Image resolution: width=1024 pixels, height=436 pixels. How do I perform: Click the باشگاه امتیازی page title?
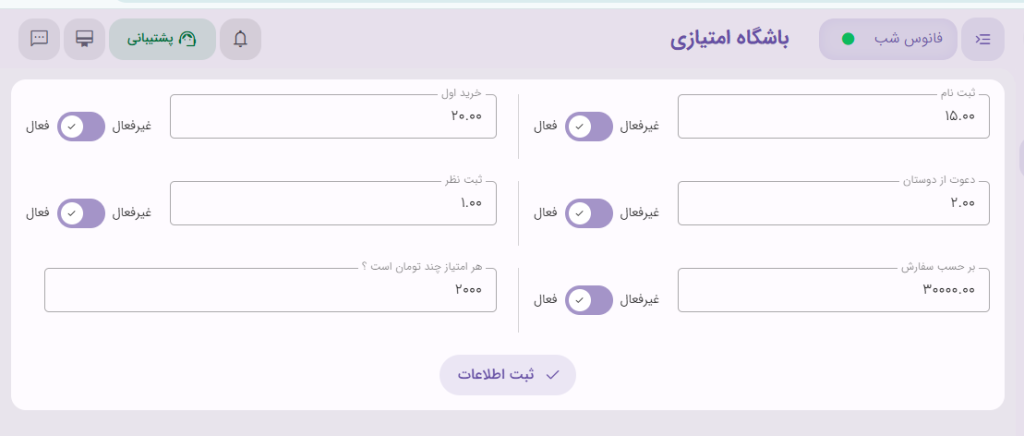pyautogui.click(x=729, y=40)
